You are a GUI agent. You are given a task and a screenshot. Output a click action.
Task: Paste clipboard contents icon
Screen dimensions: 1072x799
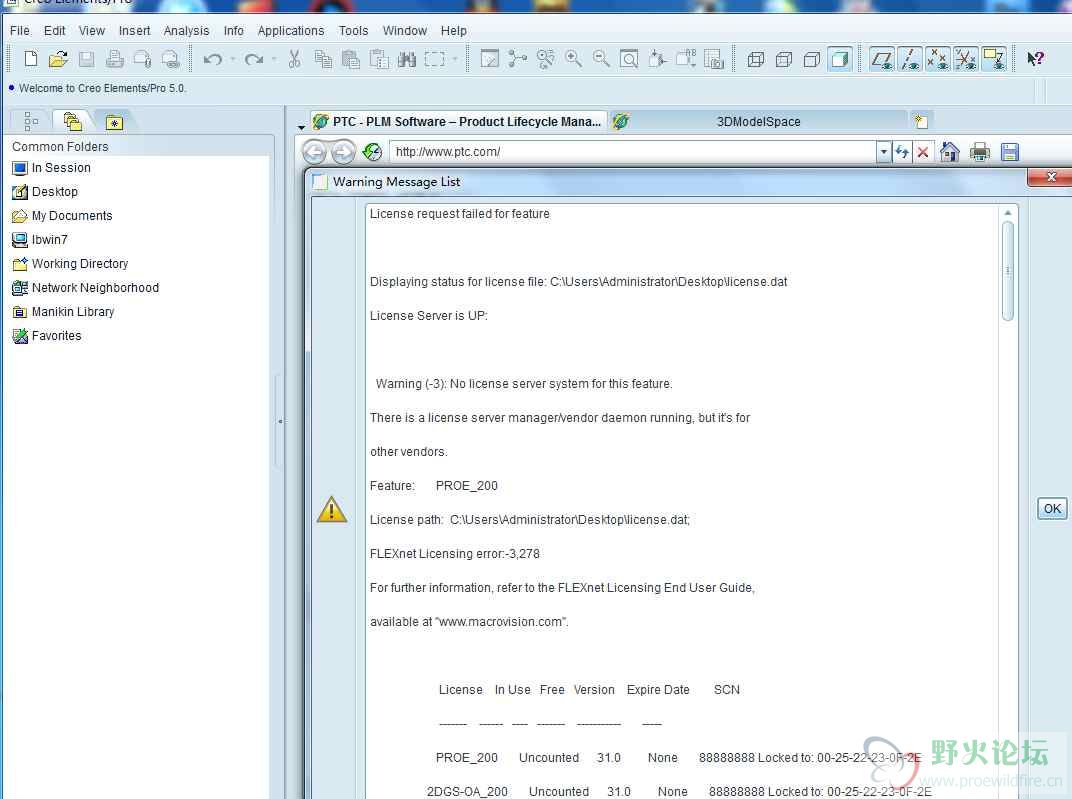click(x=351, y=59)
